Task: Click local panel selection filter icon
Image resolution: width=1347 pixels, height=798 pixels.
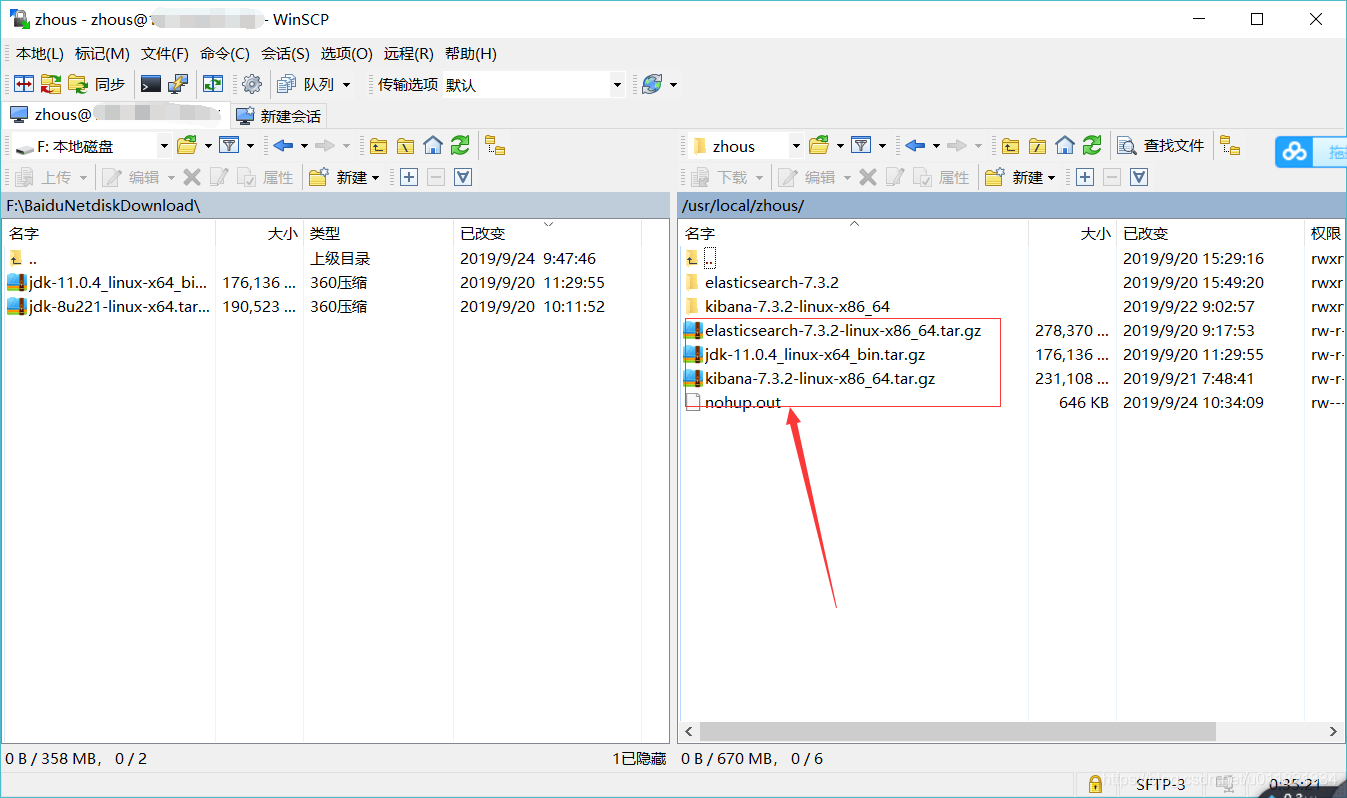Action: (463, 177)
